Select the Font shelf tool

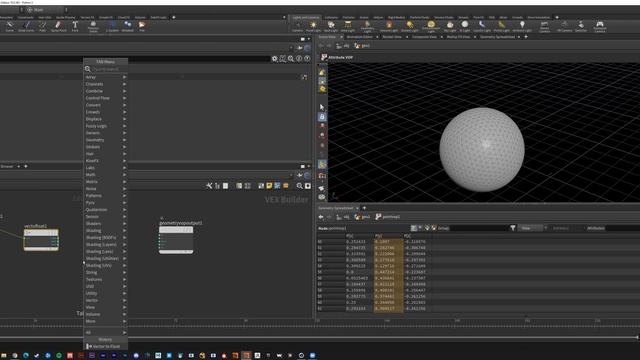tap(75, 27)
